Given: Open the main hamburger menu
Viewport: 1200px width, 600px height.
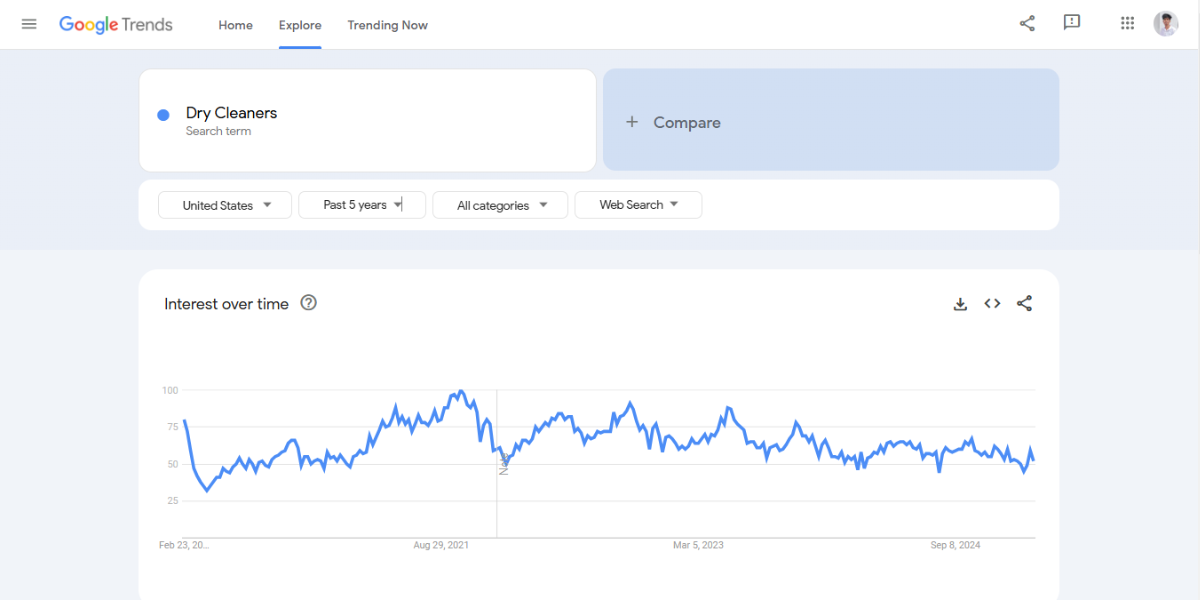Looking at the screenshot, I should pyautogui.click(x=29, y=24).
